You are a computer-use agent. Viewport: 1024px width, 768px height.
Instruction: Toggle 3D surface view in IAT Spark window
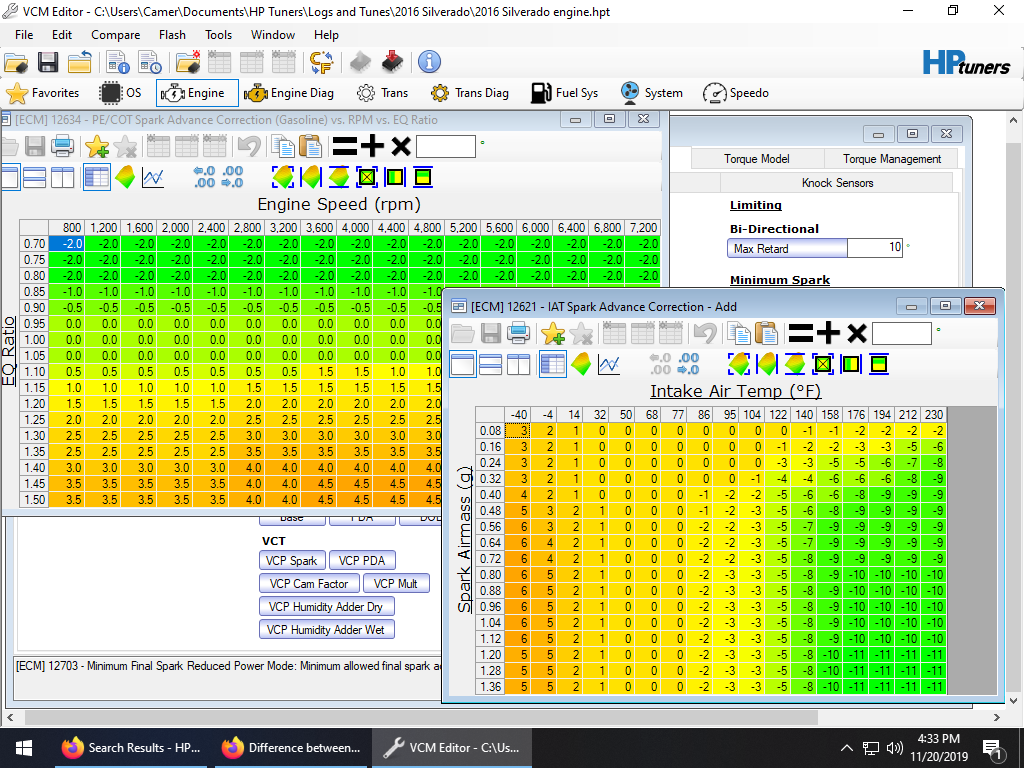[x=581, y=364]
